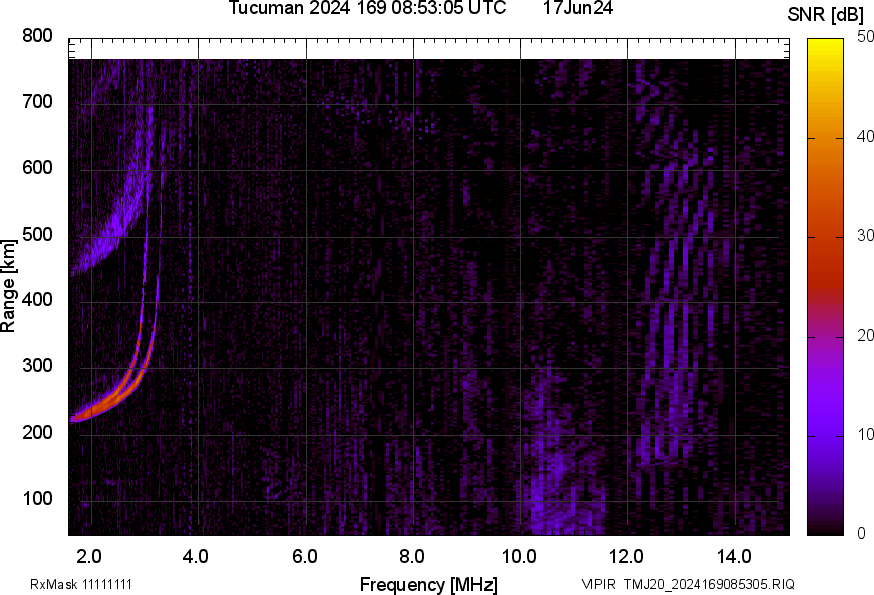Click frequency tick label '10.0'
The image size is (874, 595).
pos(519,556)
